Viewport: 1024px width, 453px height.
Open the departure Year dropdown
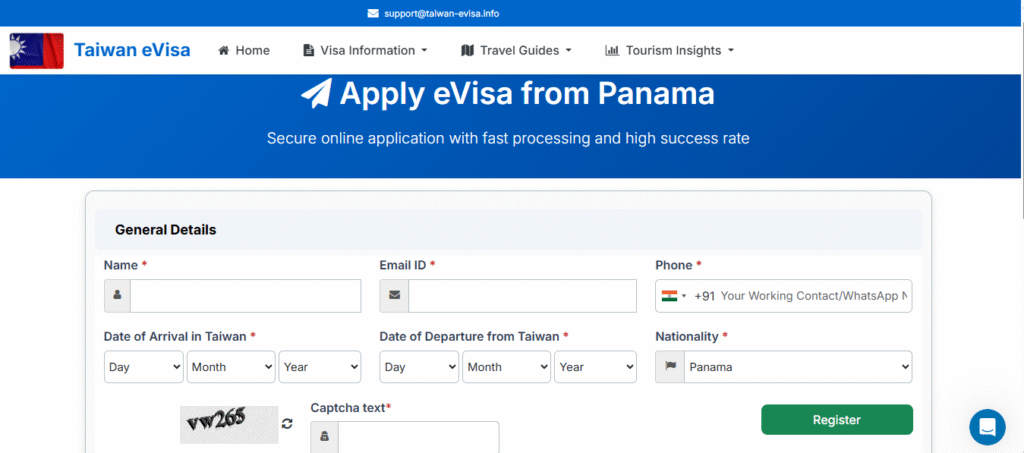point(595,367)
